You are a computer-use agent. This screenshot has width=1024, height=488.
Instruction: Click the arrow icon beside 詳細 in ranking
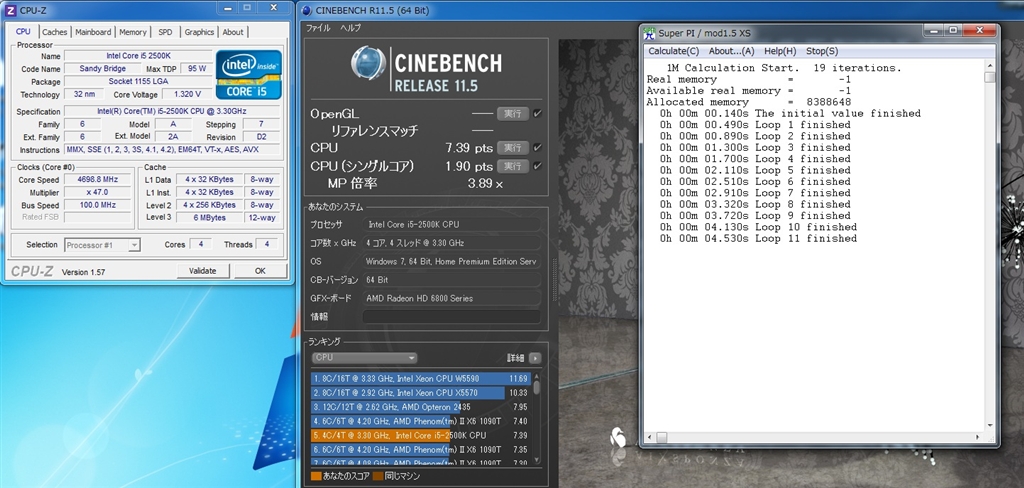(535, 358)
